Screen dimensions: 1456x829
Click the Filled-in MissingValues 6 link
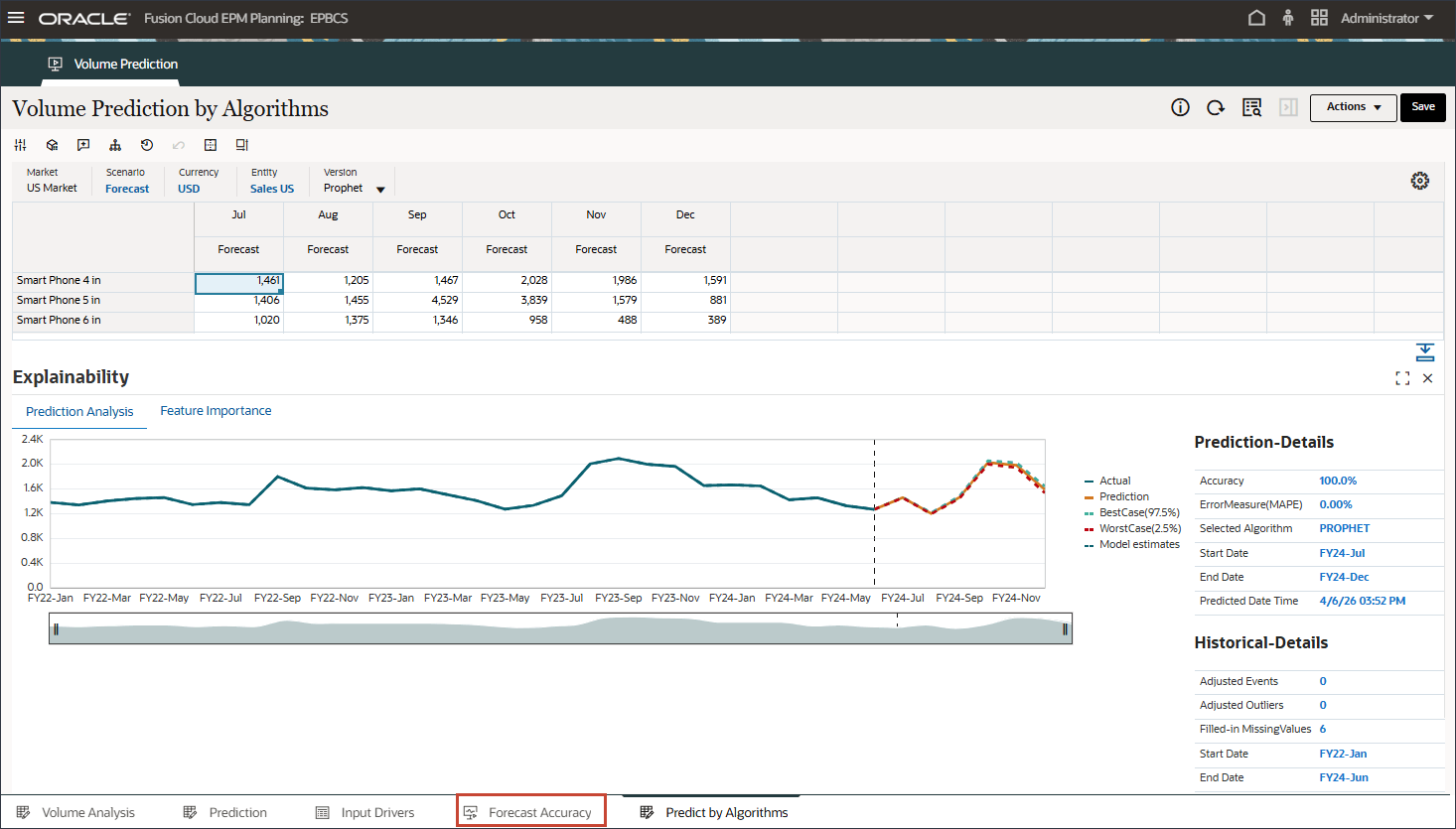click(x=1323, y=729)
